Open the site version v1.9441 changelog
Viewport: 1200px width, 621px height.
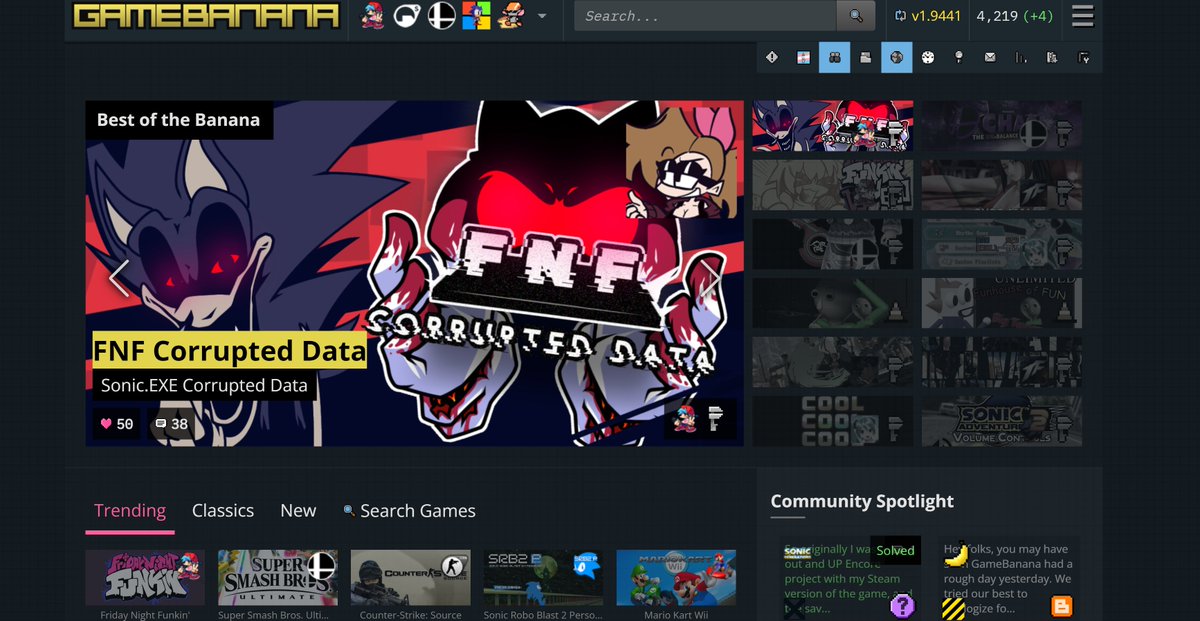(x=927, y=16)
